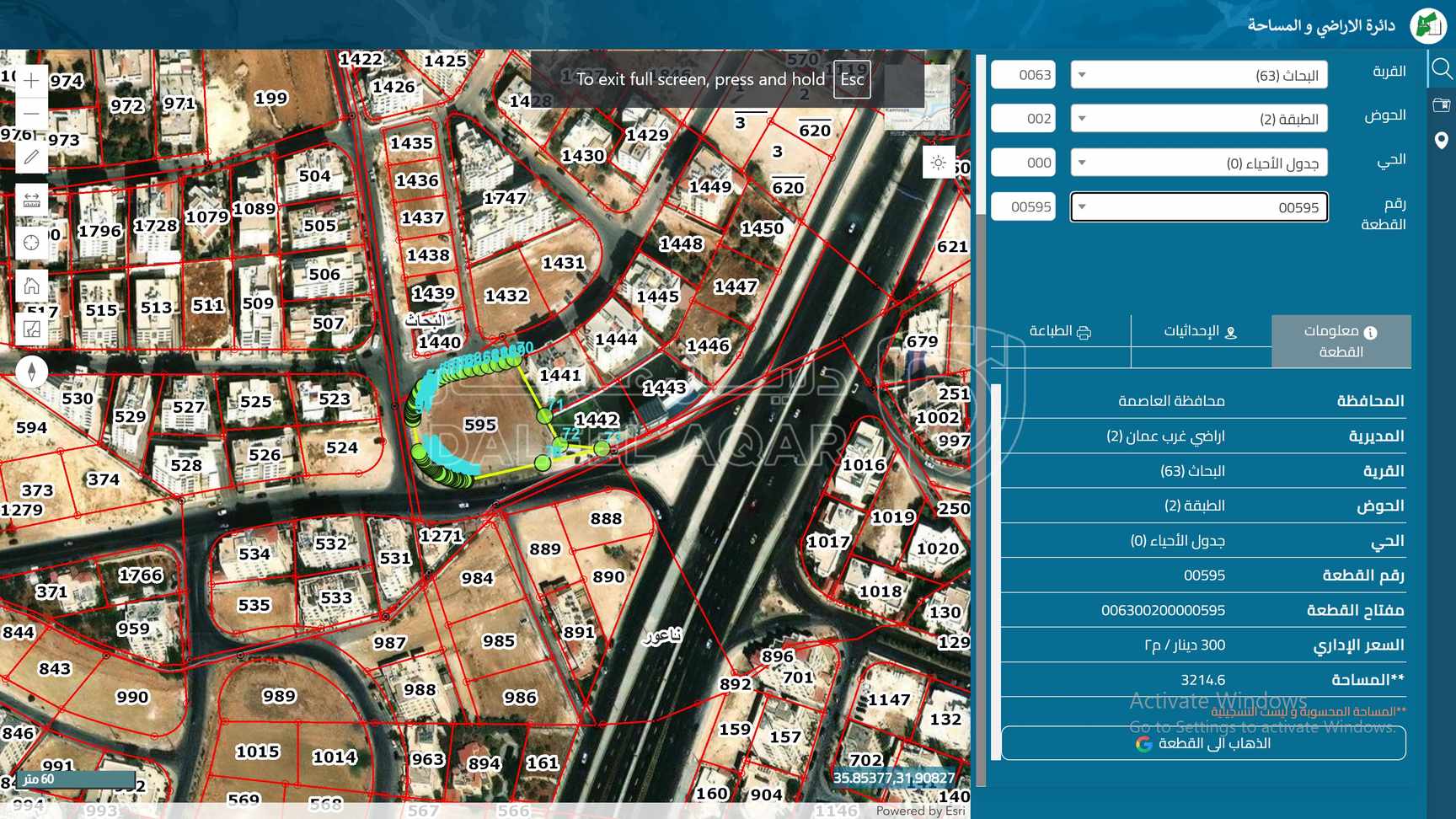Screen dimensions: 1456x819
Task: Open the basemap layers tool
Action: pos(31,329)
